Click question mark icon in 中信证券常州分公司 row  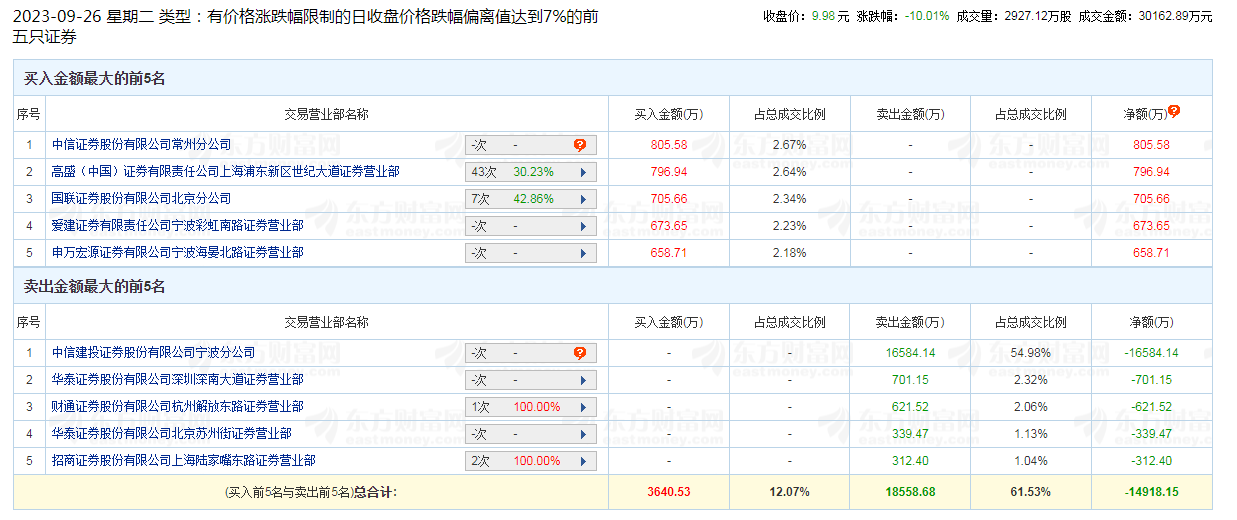coord(580,145)
